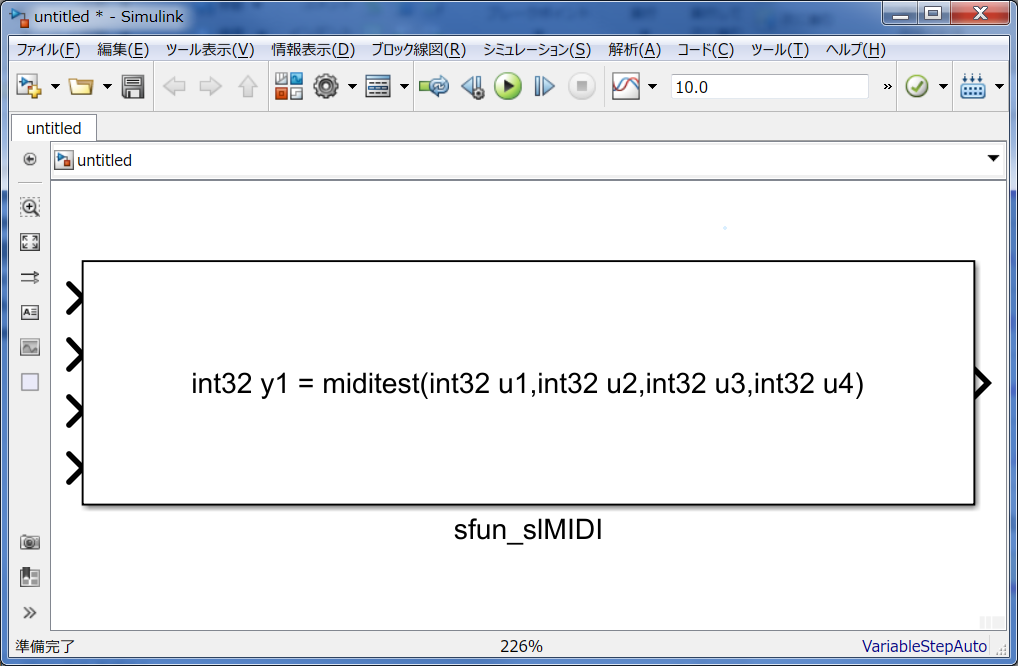The width and height of the screenshot is (1018, 666).
Task: Click the Build Model icon
Action: tap(973, 86)
